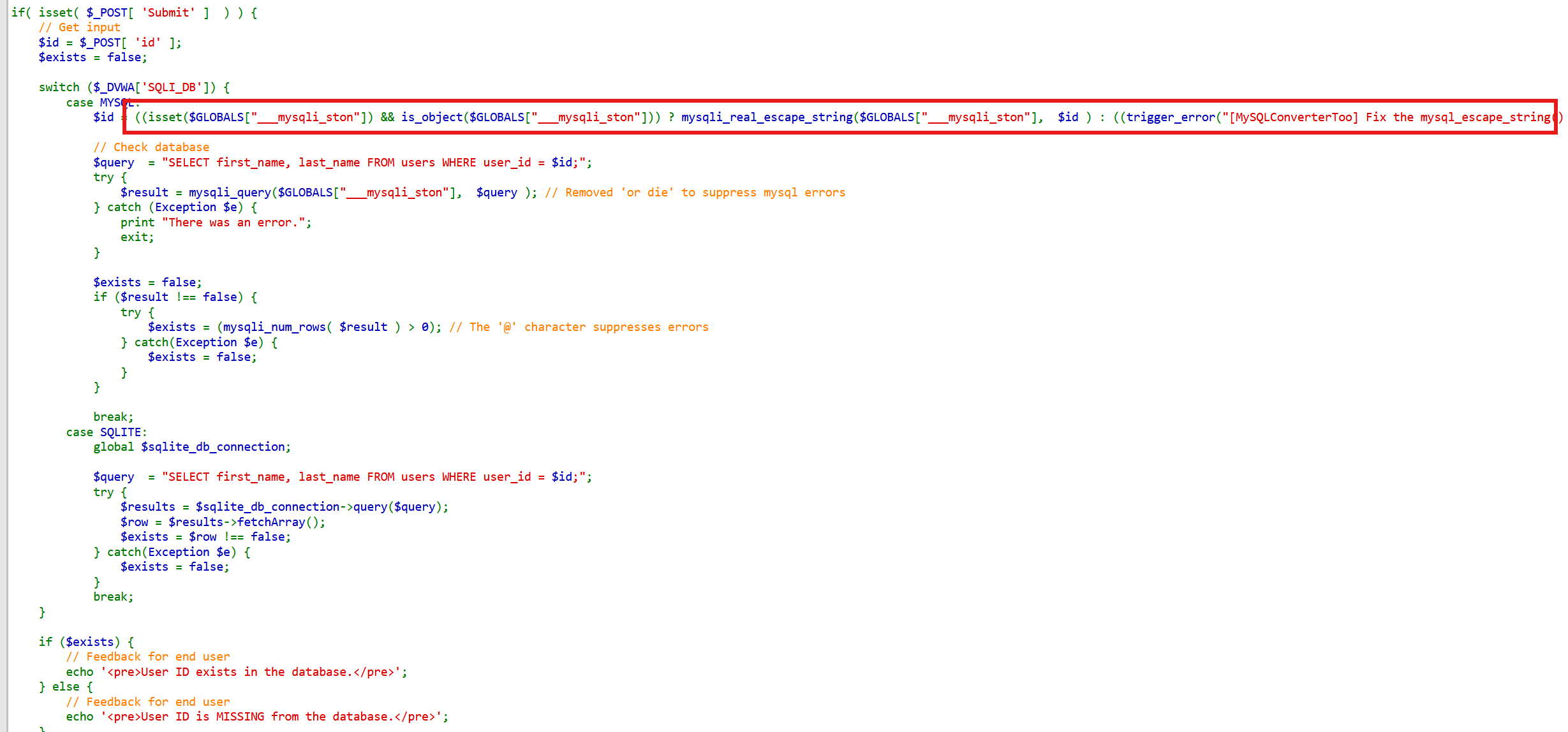Click the red-highlighted mysqli_real_escape_string call
Viewport: 1568px width, 732px height.
(x=766, y=117)
